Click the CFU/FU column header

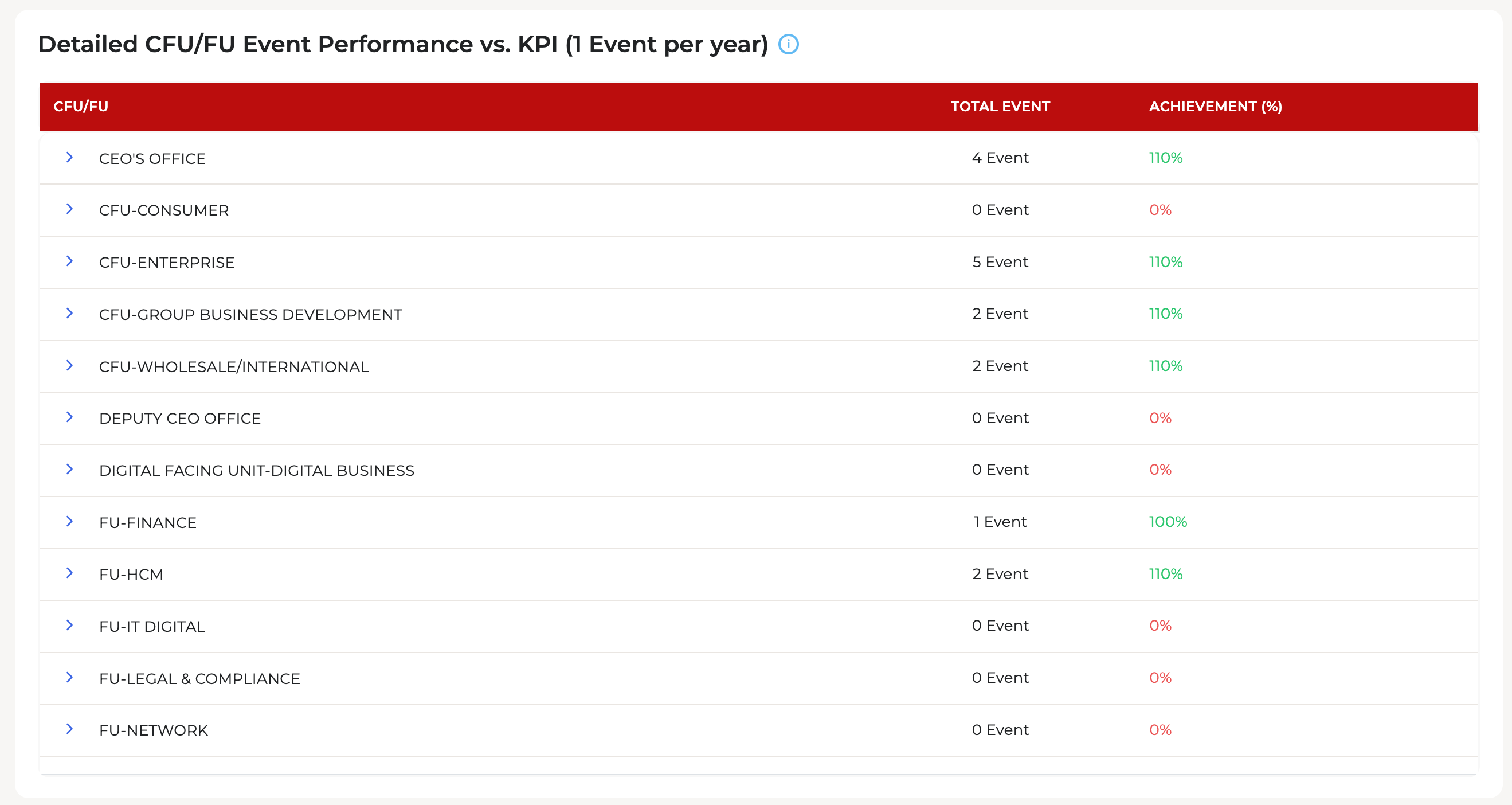[x=81, y=107]
